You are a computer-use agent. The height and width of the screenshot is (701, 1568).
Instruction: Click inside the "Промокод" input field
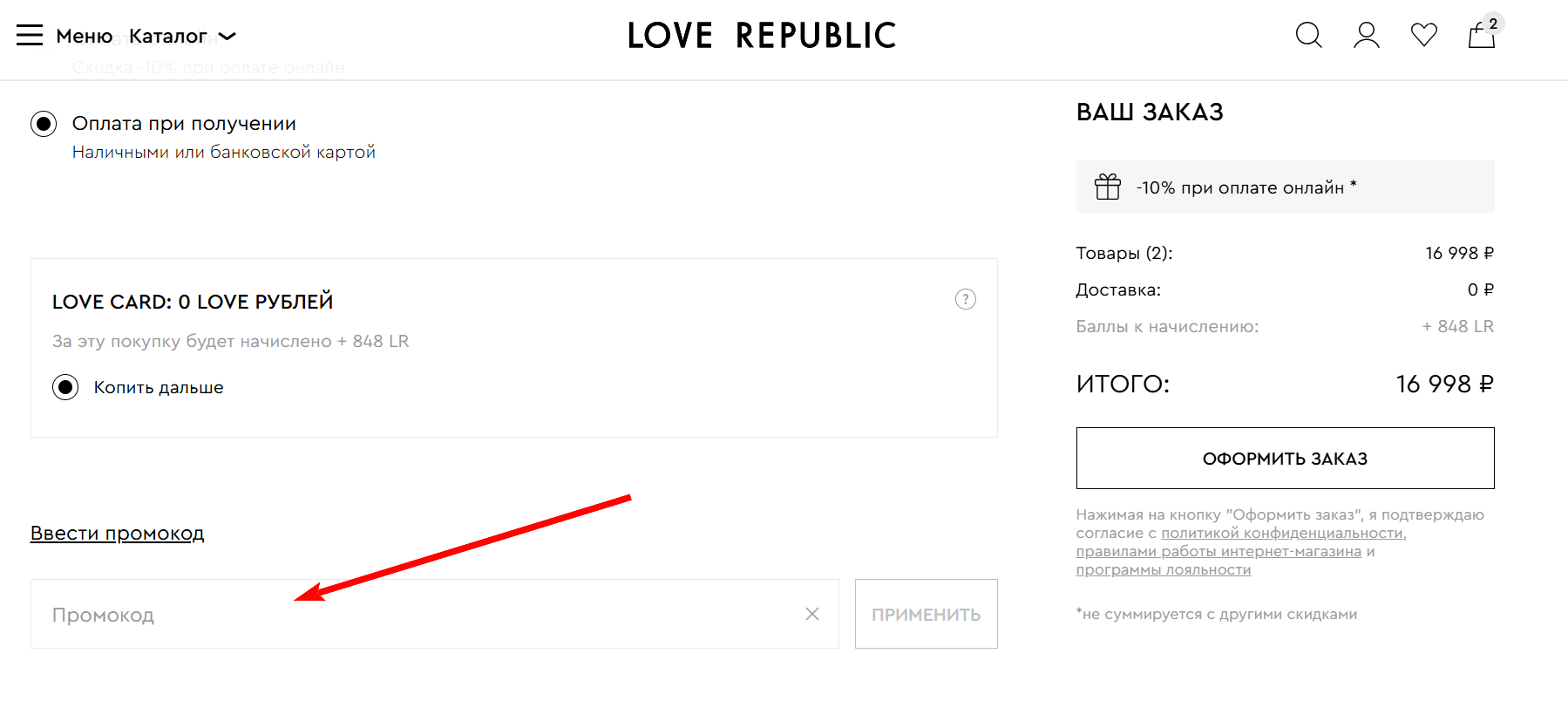pos(349,614)
